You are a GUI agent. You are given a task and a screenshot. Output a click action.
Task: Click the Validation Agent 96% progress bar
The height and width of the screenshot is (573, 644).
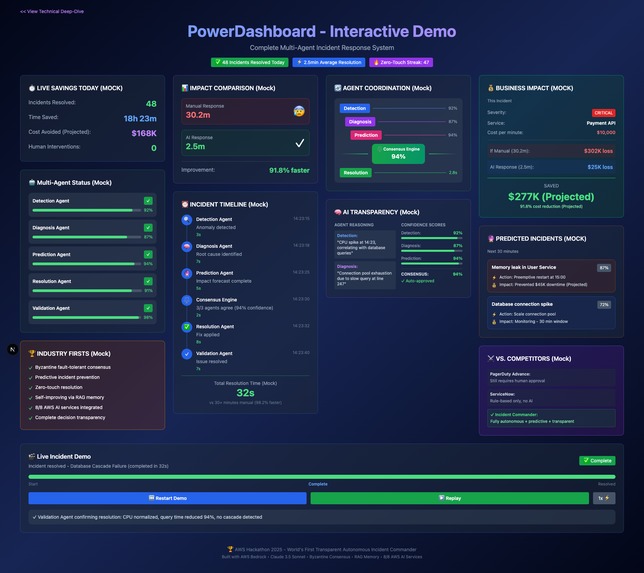[86, 318]
